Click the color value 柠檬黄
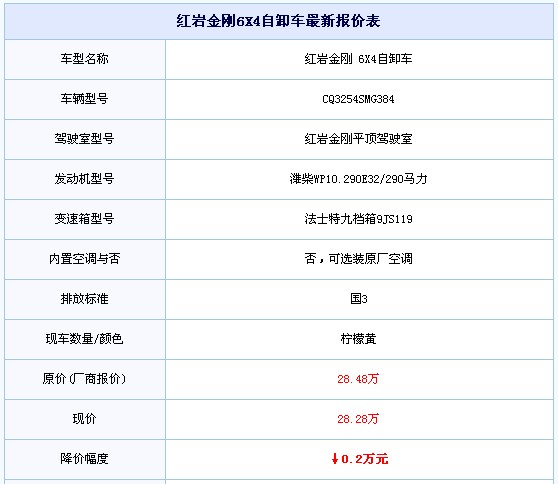This screenshot has height=484, width=558. (x=358, y=339)
